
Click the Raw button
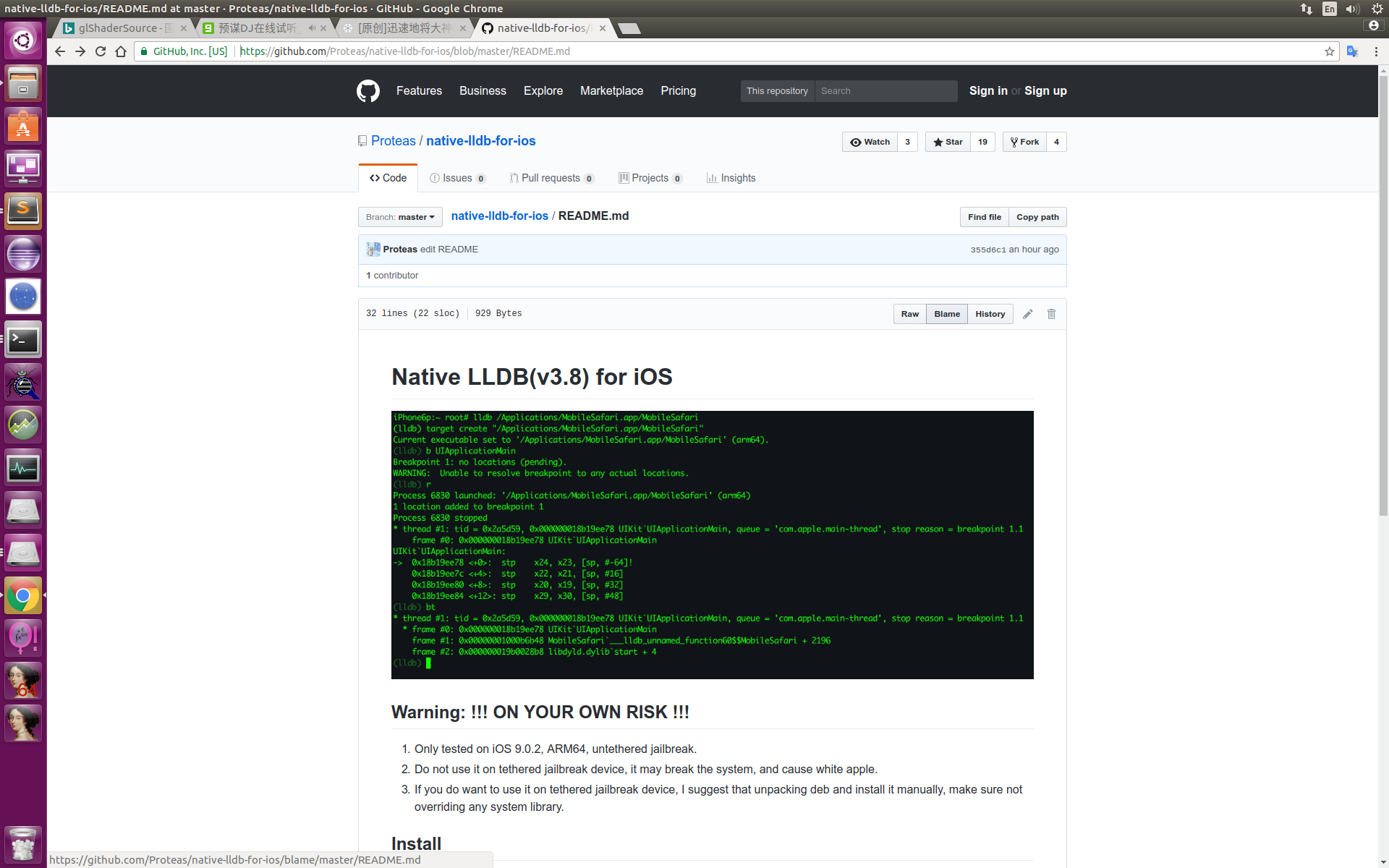[909, 314]
